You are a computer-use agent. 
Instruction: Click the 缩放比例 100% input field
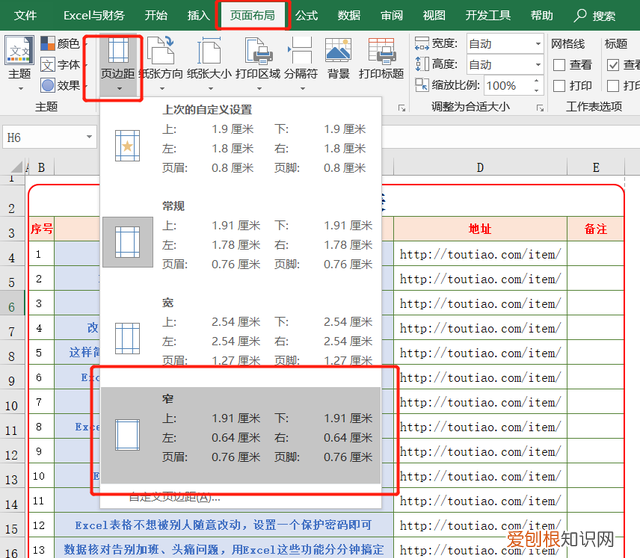point(508,85)
